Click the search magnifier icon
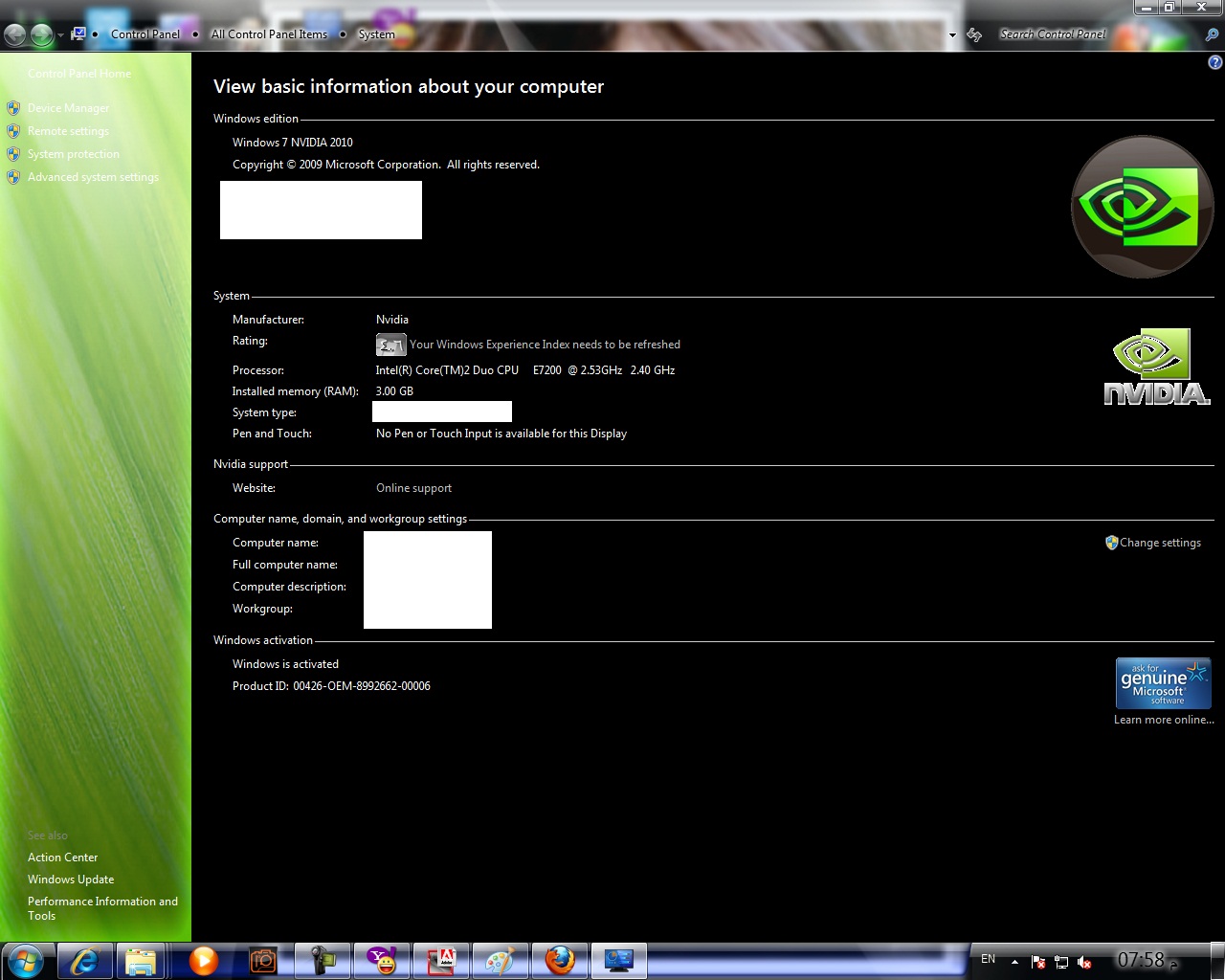Image resolution: width=1225 pixels, height=980 pixels. 1211,34
